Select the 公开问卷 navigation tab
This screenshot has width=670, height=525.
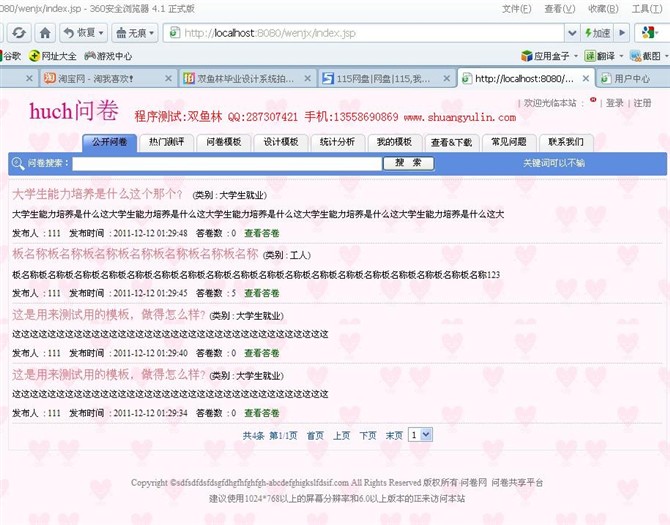tap(109, 143)
